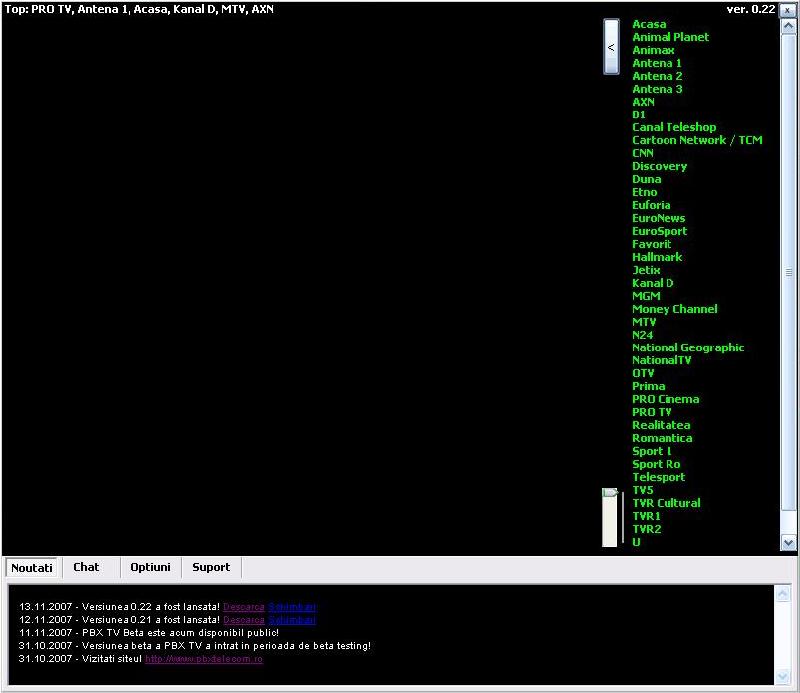Viewport: 800px width, 693px height.
Task: Switch to EuroSport
Action: coord(659,231)
